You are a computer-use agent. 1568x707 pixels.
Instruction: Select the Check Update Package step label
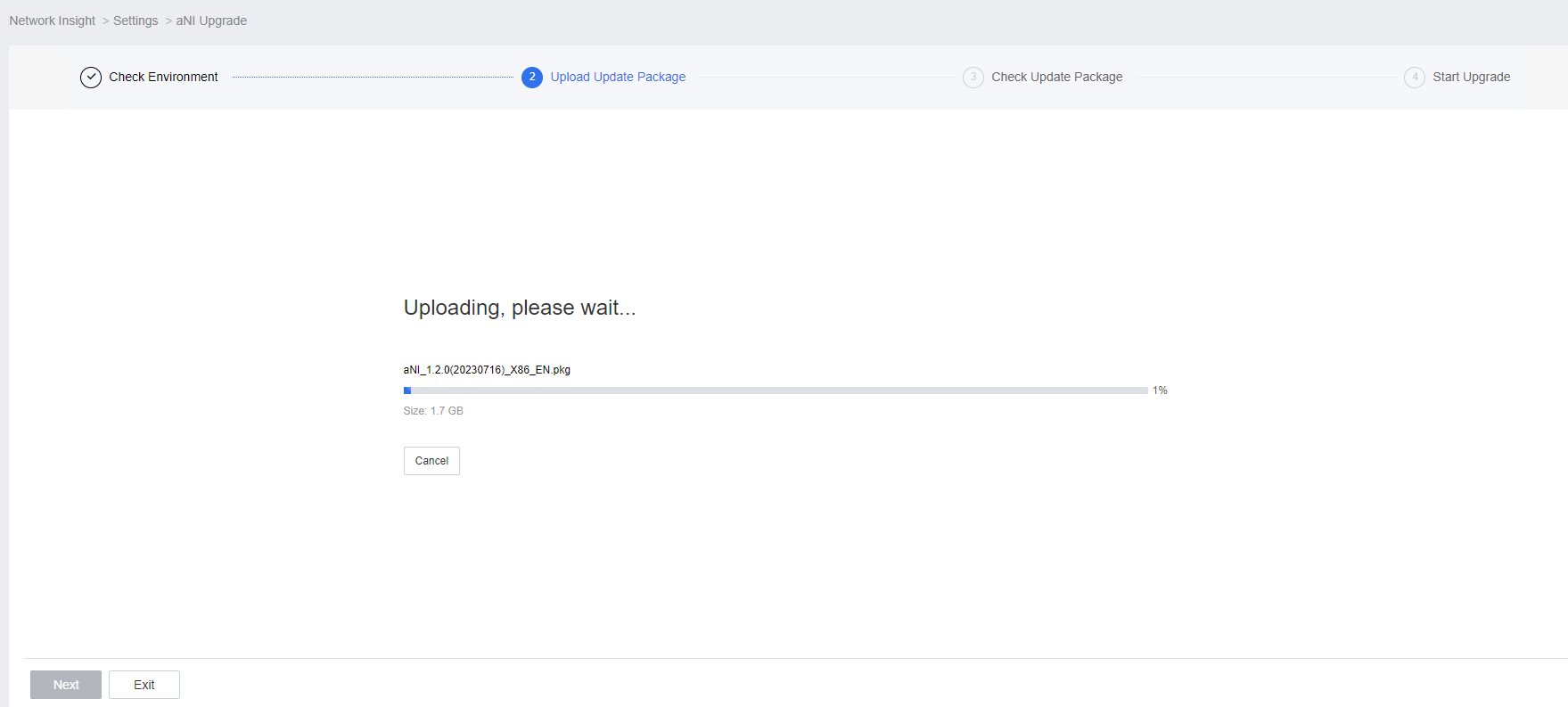point(1056,78)
